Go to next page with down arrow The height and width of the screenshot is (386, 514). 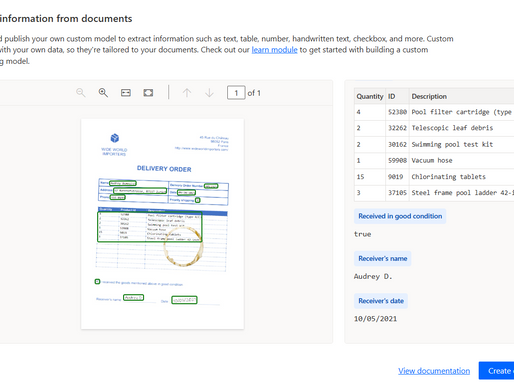209,93
